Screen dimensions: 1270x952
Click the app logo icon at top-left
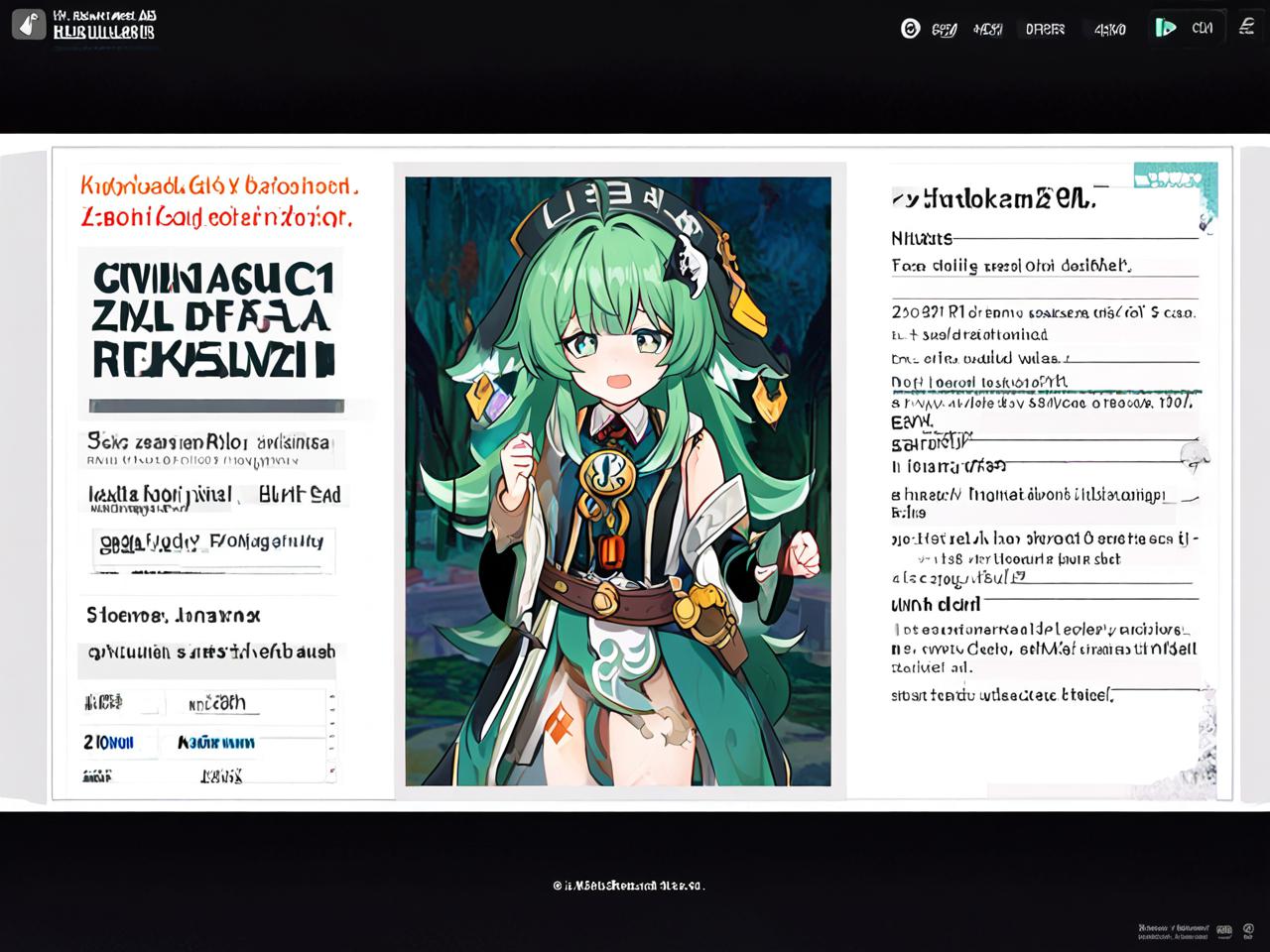click(x=29, y=24)
